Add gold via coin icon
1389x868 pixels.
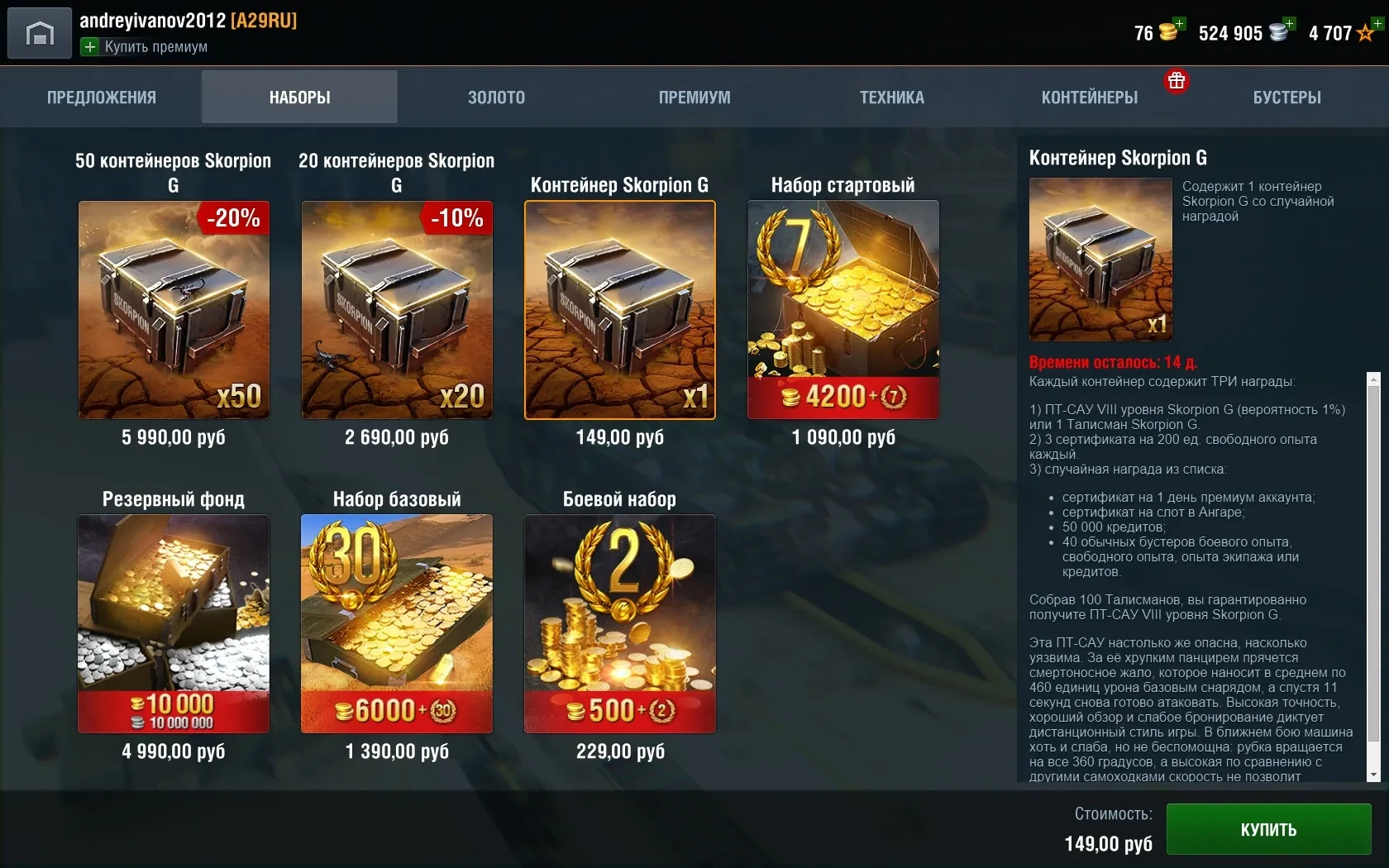point(1170,31)
